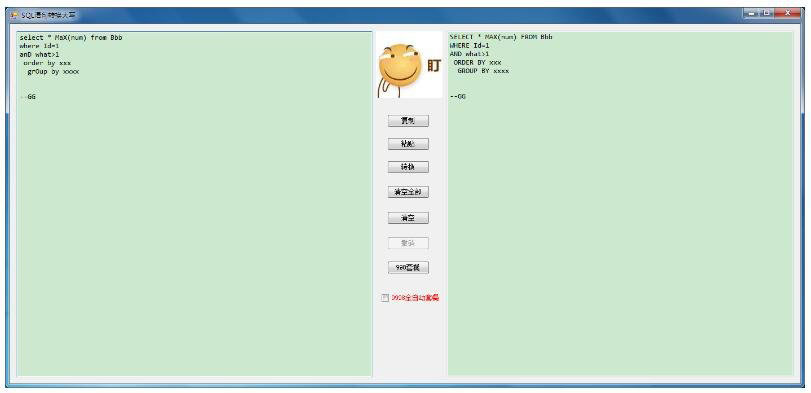Click the four-character 清空全部 clear-all button
Viewport: 811px width, 393px height.
(408, 192)
